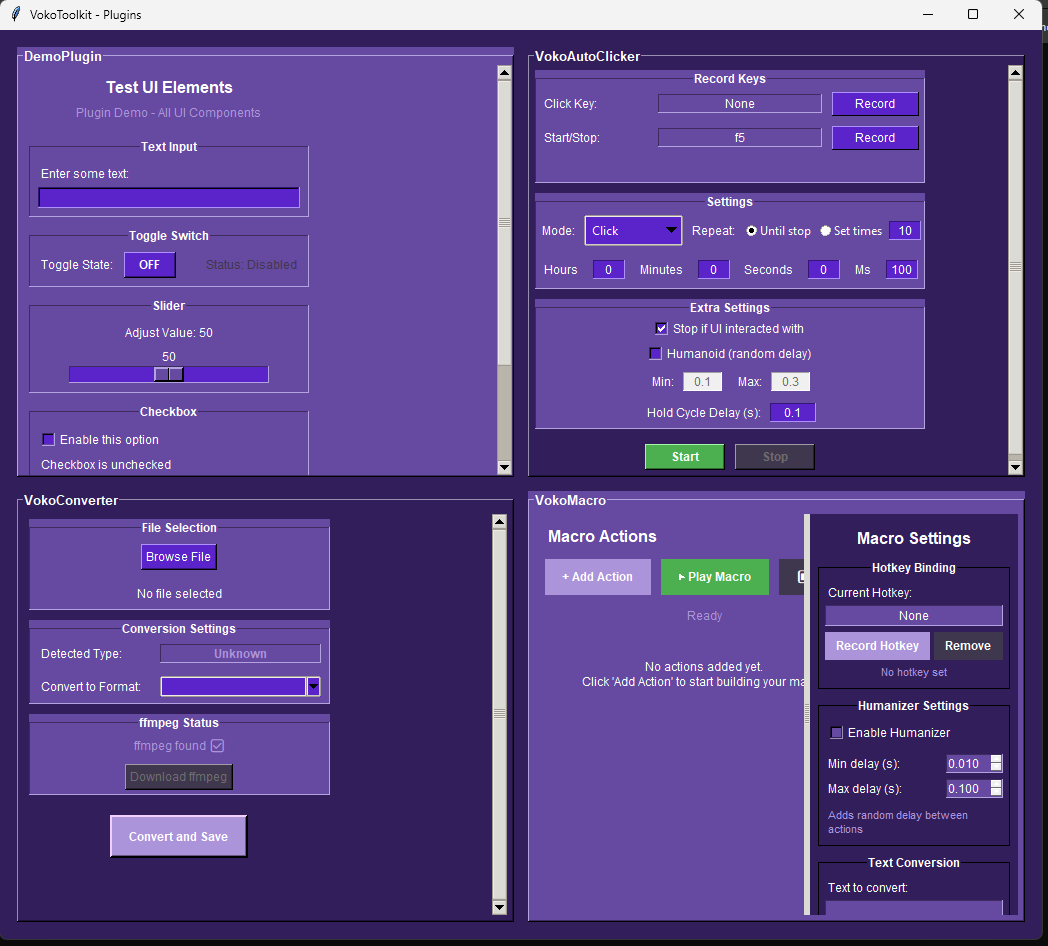Viewport: 1048px width, 946px height.
Task: Click the Current Hotkey None field
Action: pyautogui.click(x=914, y=616)
